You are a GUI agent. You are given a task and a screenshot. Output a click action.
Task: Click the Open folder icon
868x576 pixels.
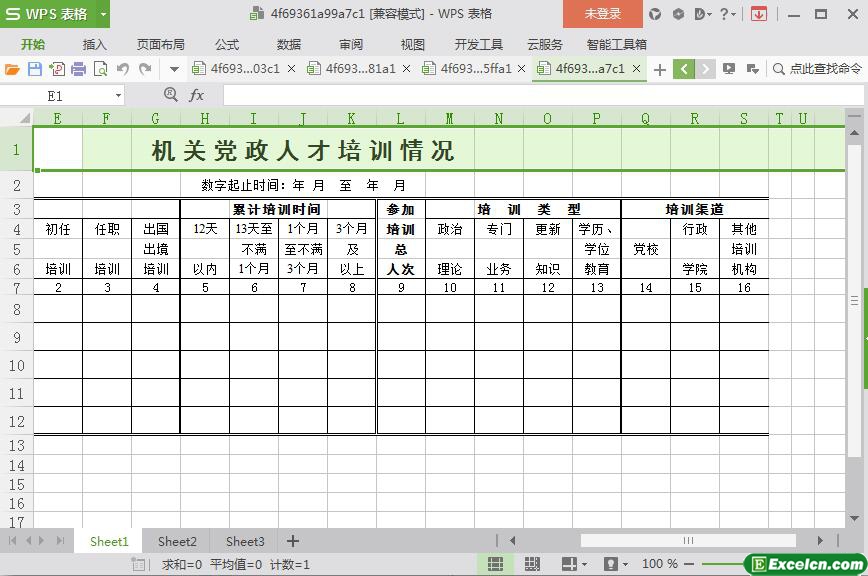coord(12,69)
